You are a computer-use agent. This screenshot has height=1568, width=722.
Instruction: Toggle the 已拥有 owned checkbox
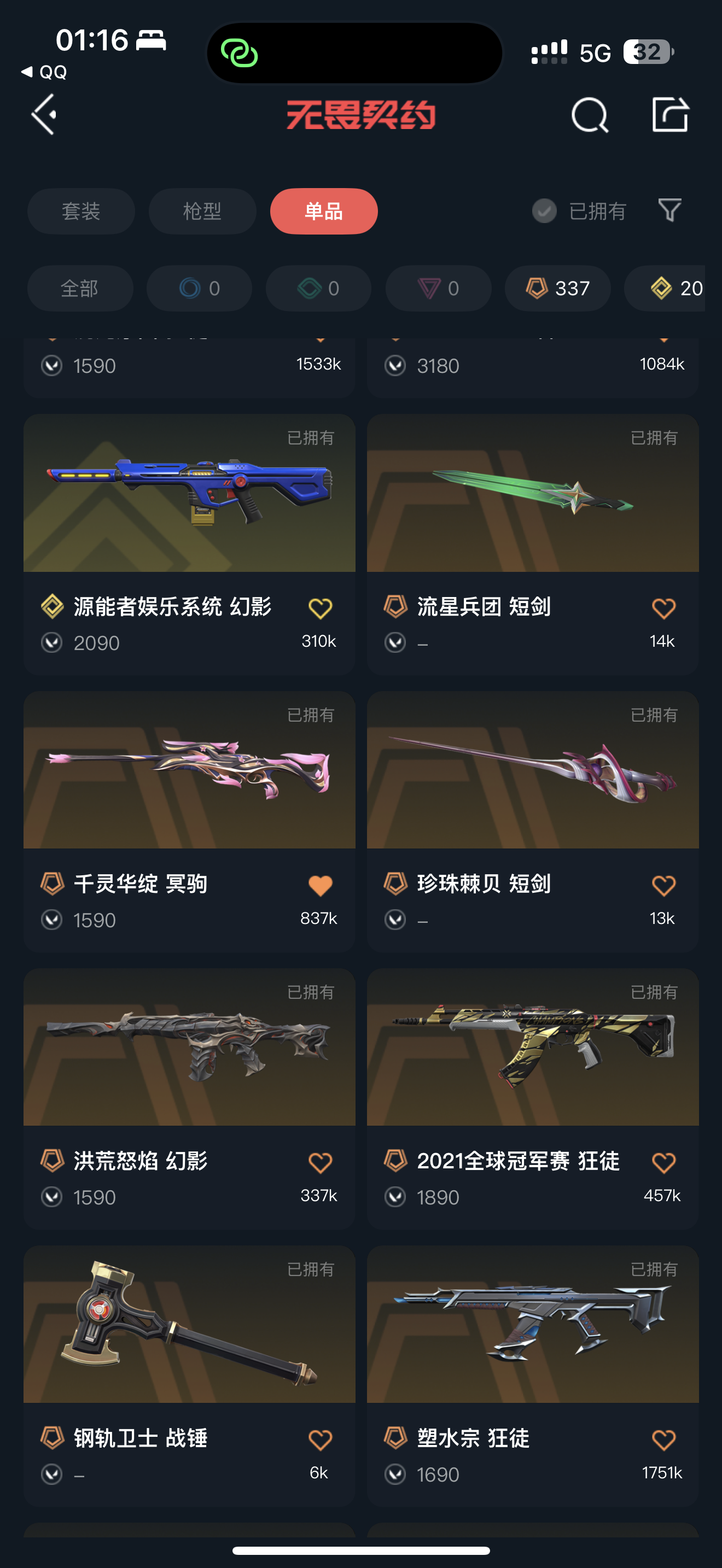click(544, 211)
